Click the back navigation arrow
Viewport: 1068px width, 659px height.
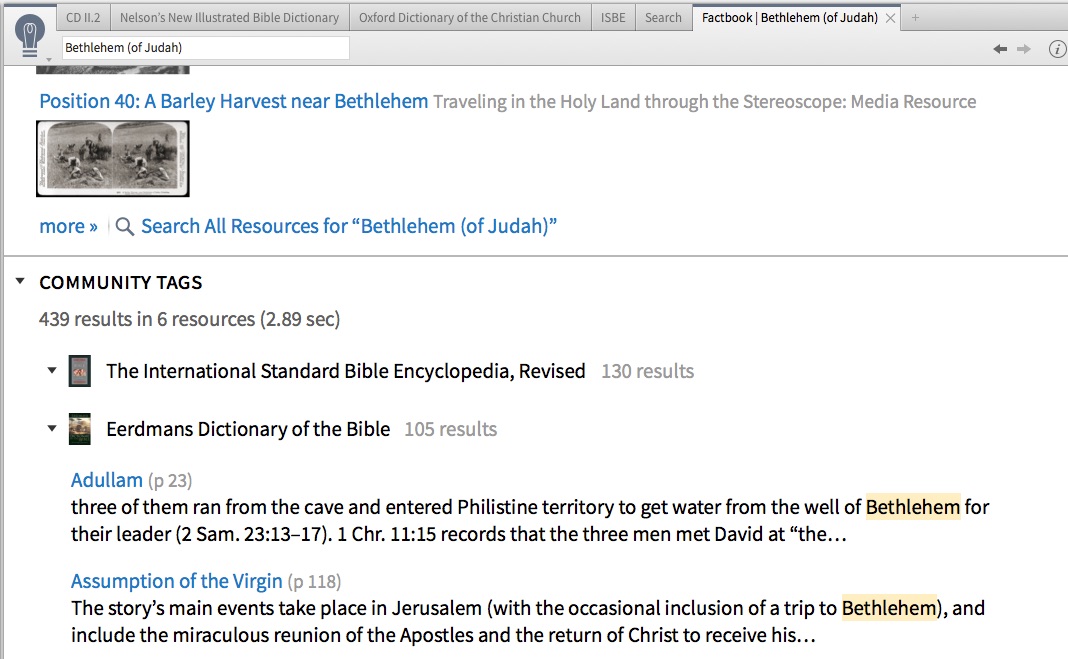tap(1000, 47)
